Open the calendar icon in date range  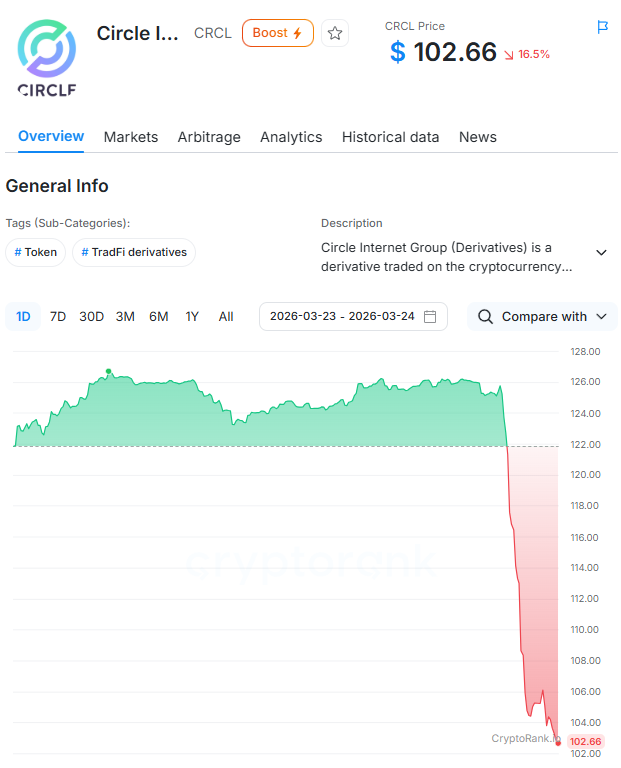click(x=430, y=316)
